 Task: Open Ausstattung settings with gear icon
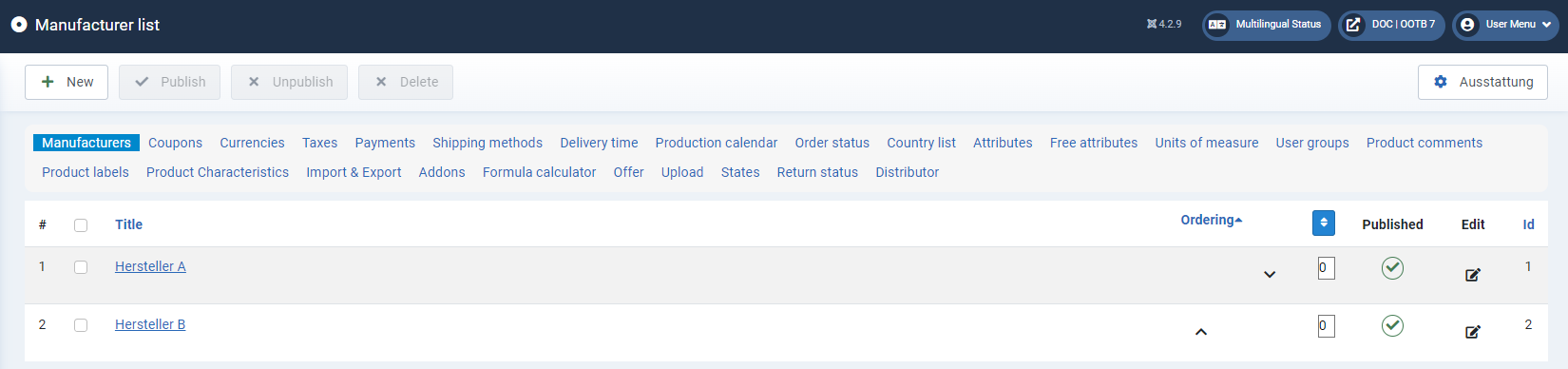(x=1482, y=82)
